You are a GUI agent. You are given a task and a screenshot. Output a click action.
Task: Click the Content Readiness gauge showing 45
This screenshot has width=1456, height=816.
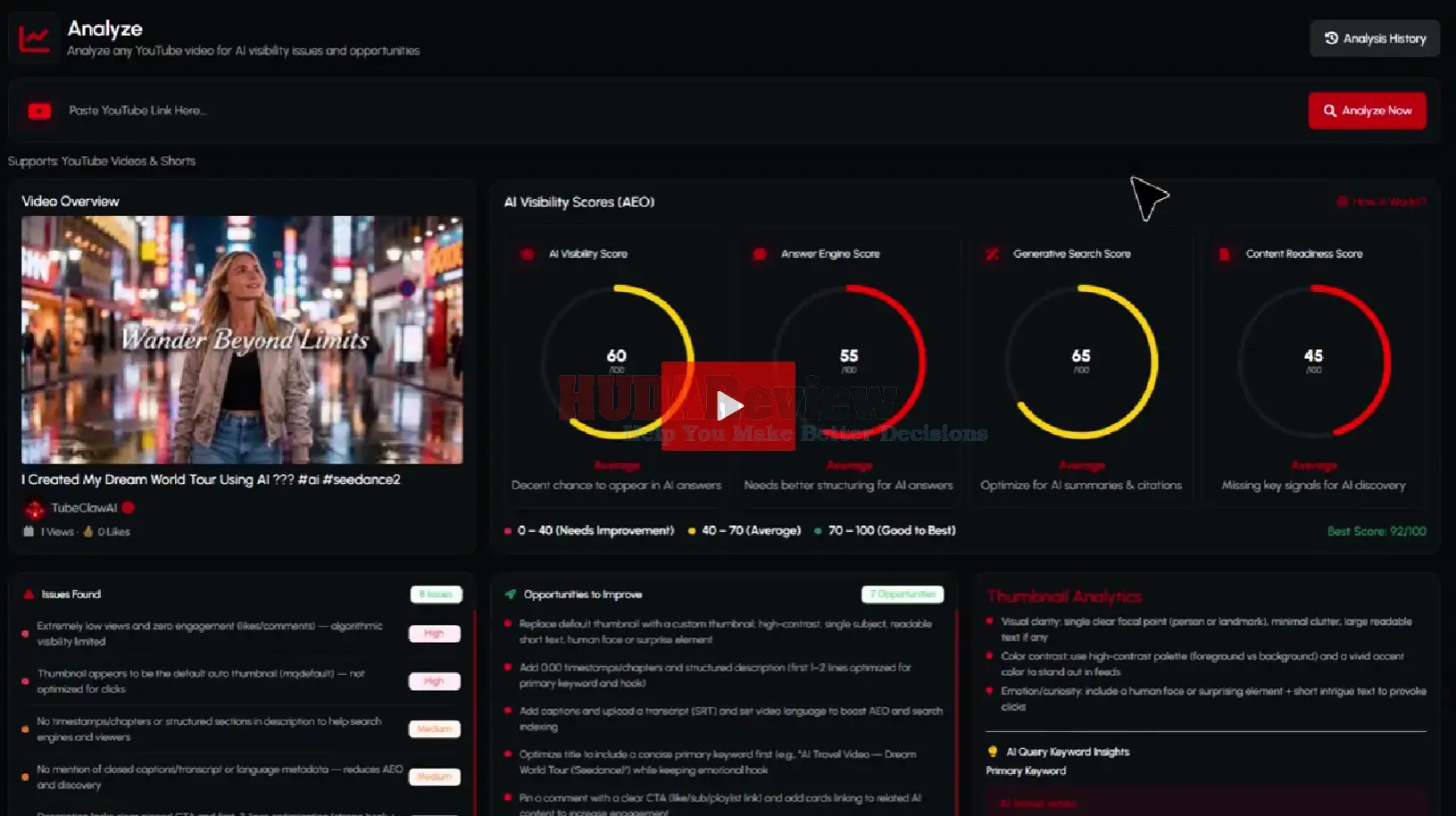(1313, 362)
